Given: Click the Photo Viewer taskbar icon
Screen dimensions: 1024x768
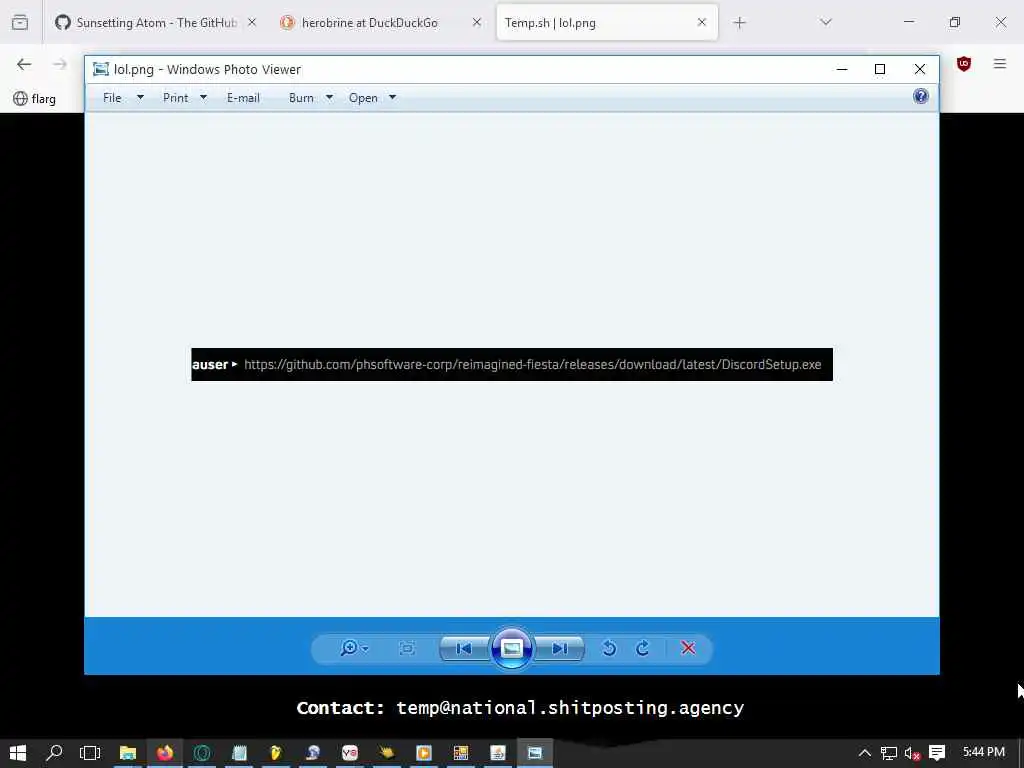Looking at the screenshot, I should [x=535, y=753].
